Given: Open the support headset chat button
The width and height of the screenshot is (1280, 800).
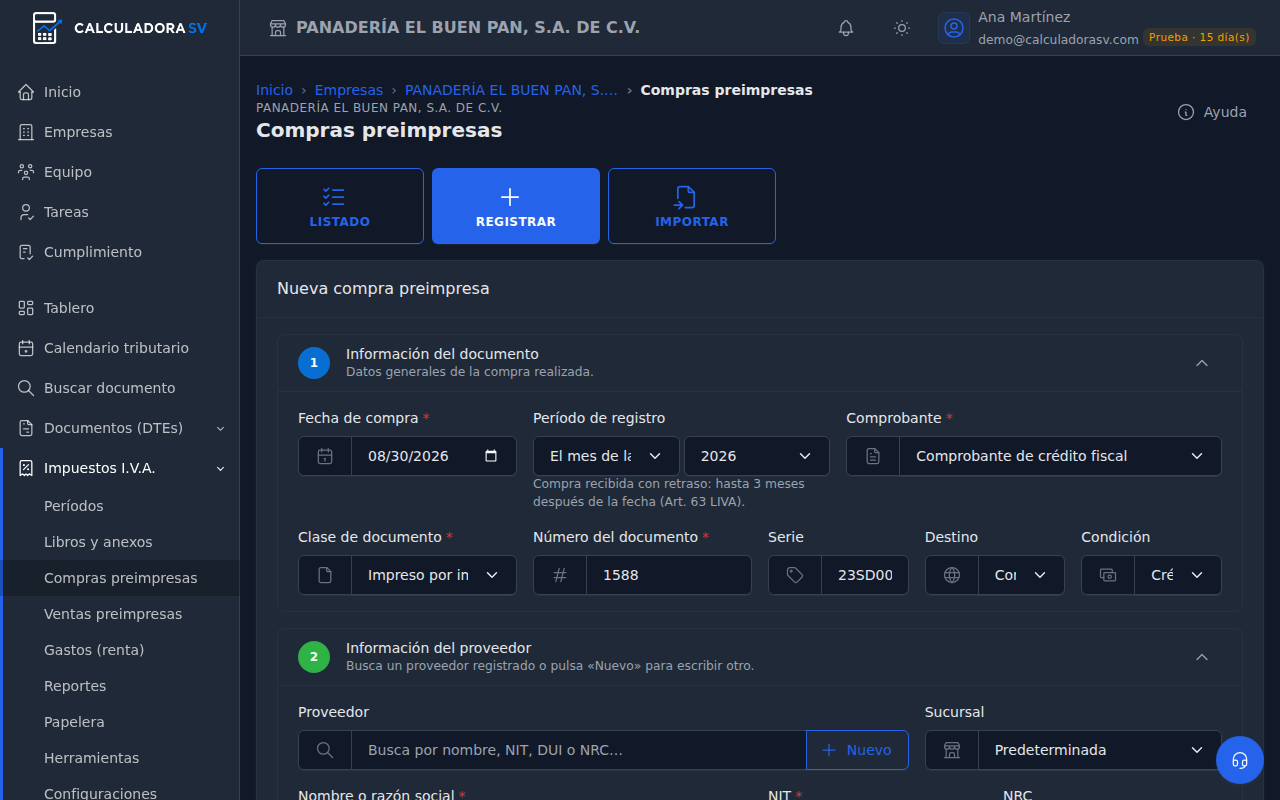Looking at the screenshot, I should pyautogui.click(x=1240, y=760).
